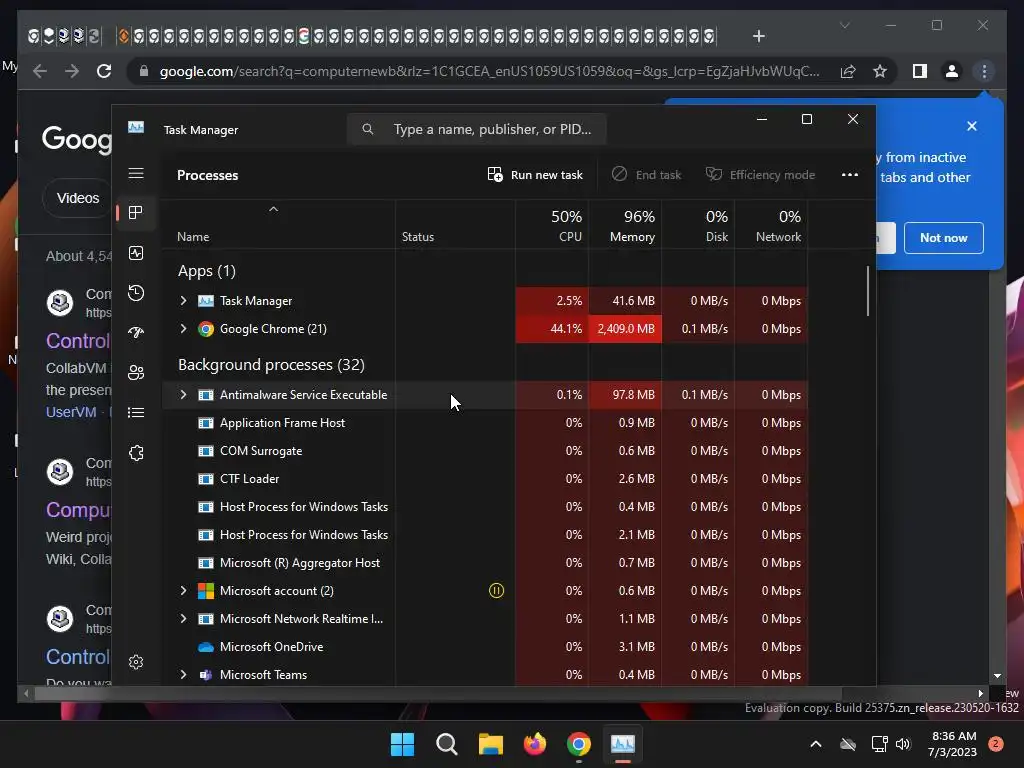
Task: Expand Antimalware Service Executable row
Action: (x=184, y=394)
